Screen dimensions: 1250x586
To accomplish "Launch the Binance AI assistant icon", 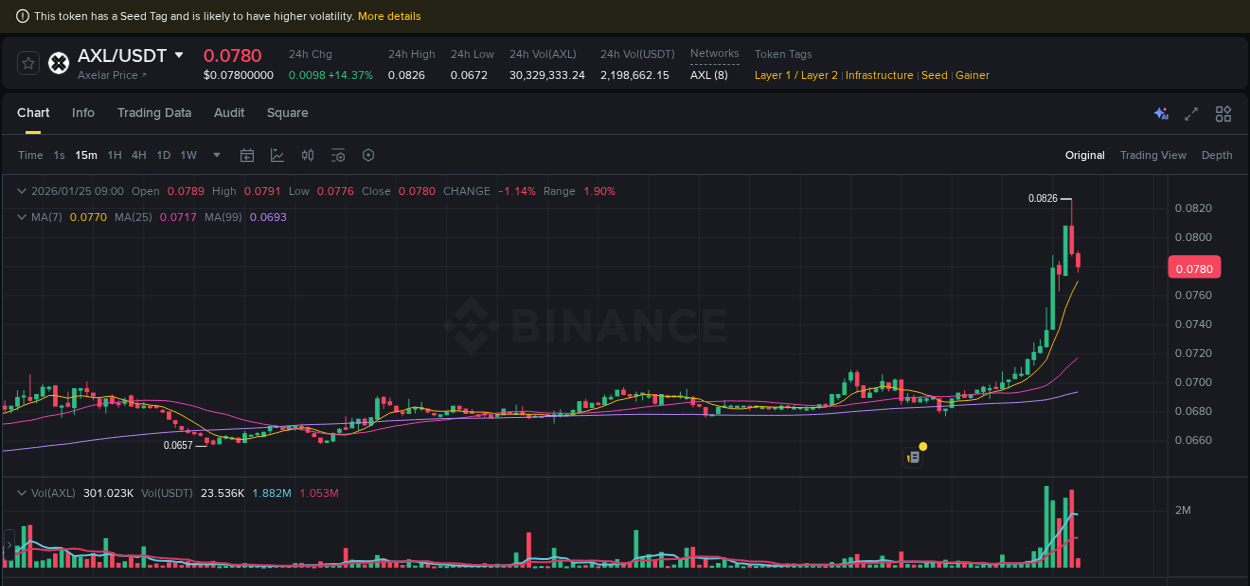I will [1161, 114].
